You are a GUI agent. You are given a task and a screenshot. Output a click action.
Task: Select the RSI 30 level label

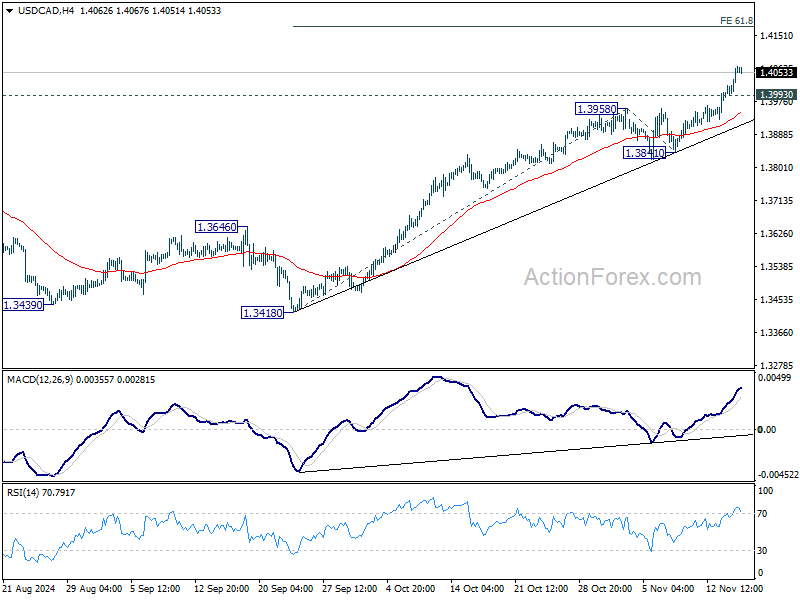tap(762, 551)
